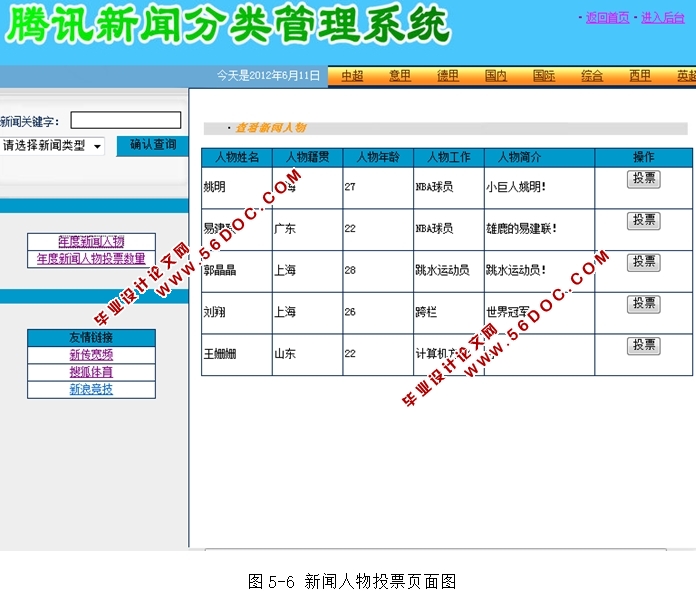Select the 郭晶晶 name cell
The height and width of the screenshot is (591, 696).
point(237,271)
